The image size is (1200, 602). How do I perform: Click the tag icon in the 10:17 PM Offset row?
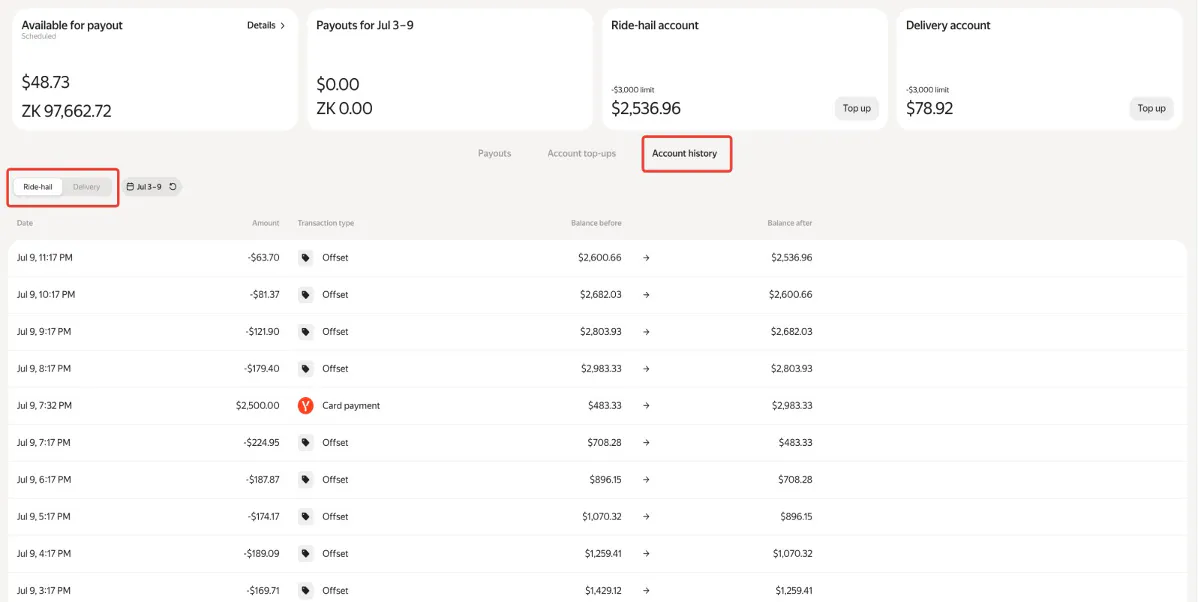click(306, 295)
